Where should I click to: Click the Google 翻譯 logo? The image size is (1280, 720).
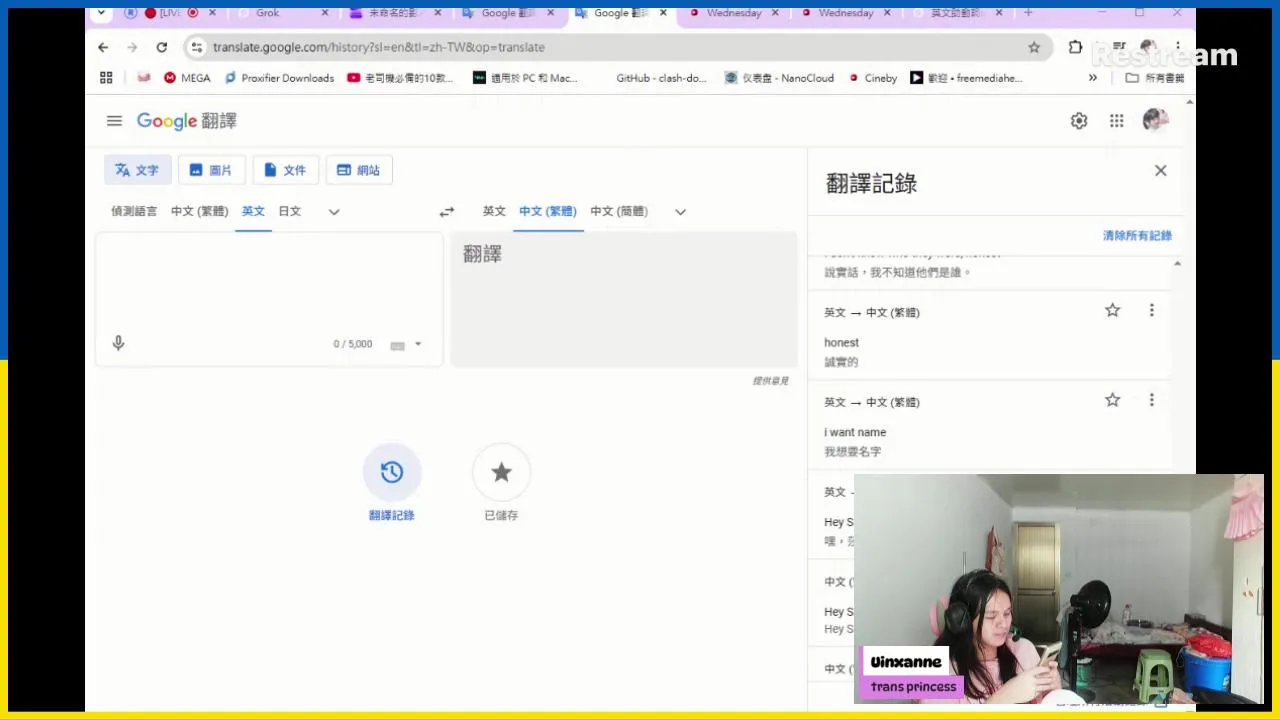[187, 121]
